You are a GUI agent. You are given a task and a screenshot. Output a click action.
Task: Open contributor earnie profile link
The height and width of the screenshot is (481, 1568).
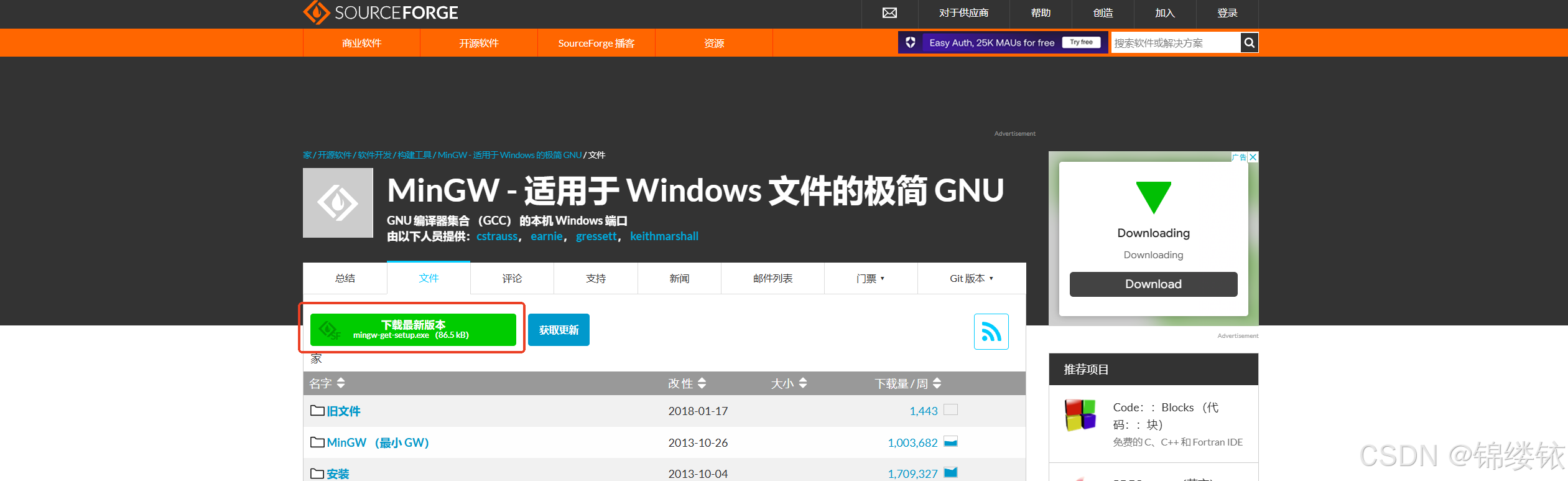coord(547,236)
